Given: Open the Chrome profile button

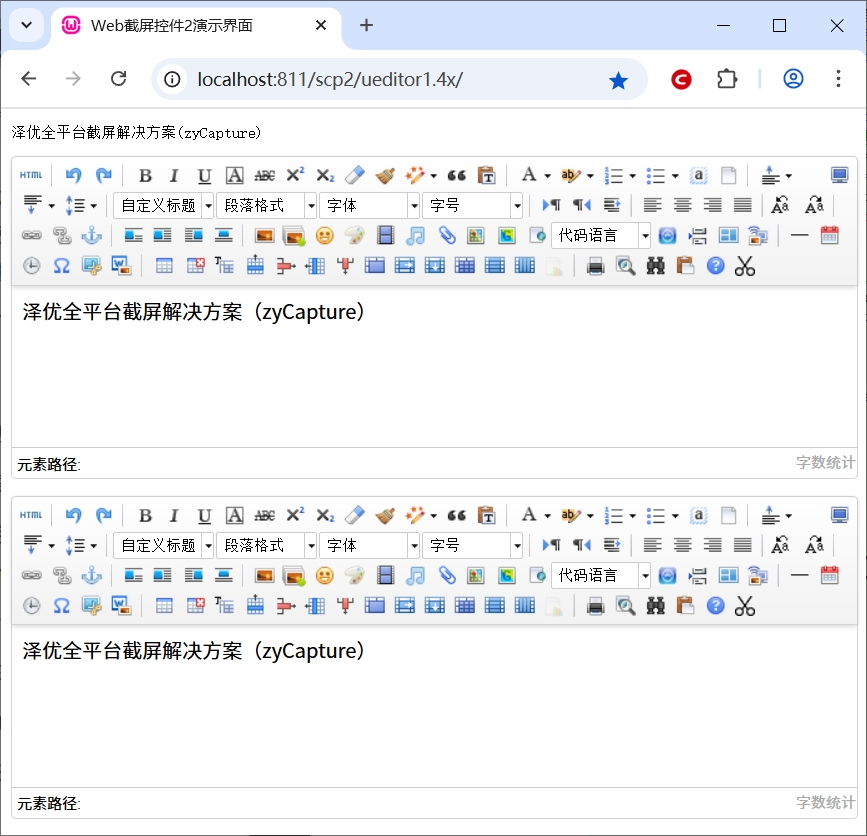Looking at the screenshot, I should coord(793,79).
